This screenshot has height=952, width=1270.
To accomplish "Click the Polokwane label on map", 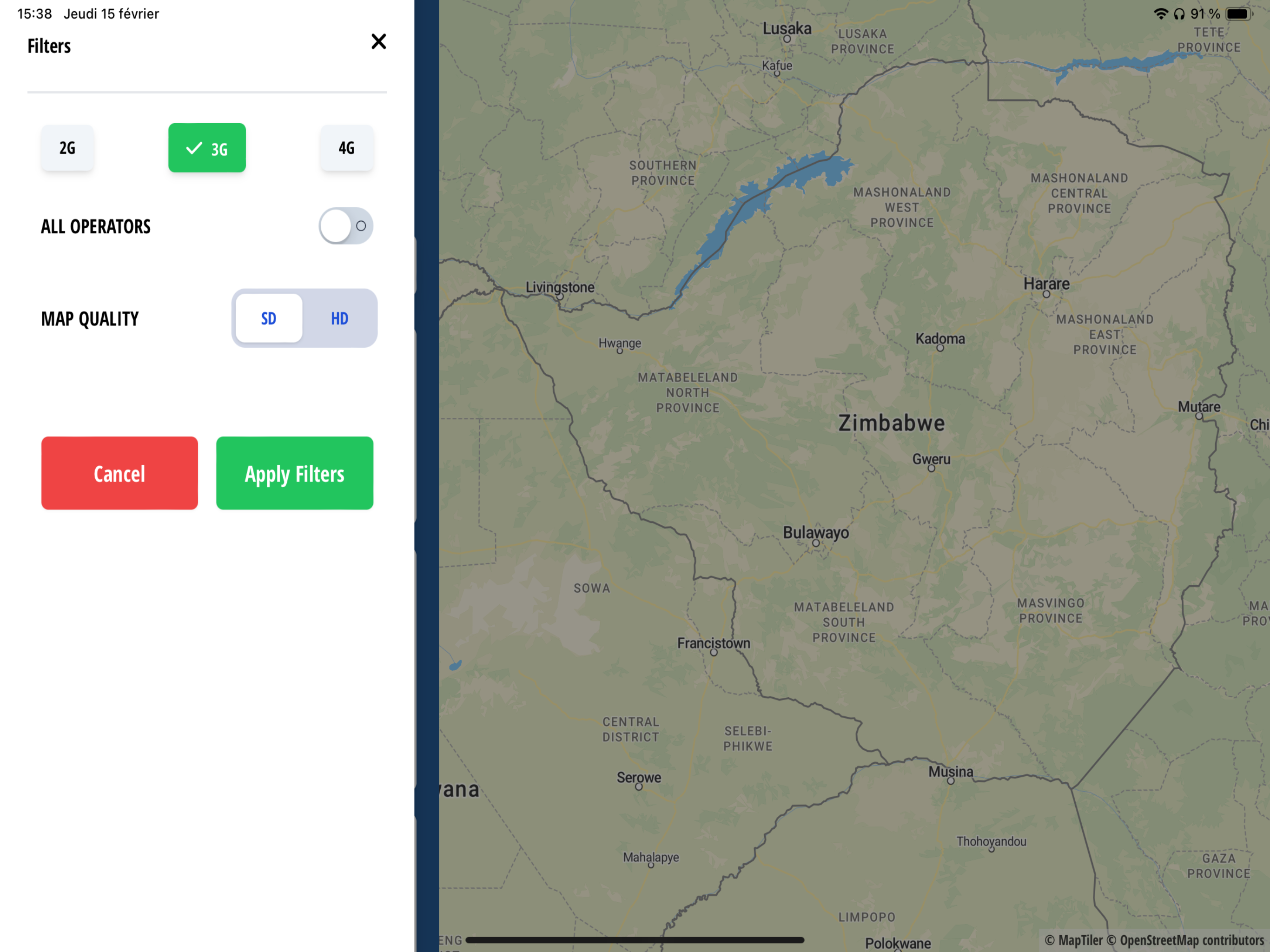I will [897, 943].
